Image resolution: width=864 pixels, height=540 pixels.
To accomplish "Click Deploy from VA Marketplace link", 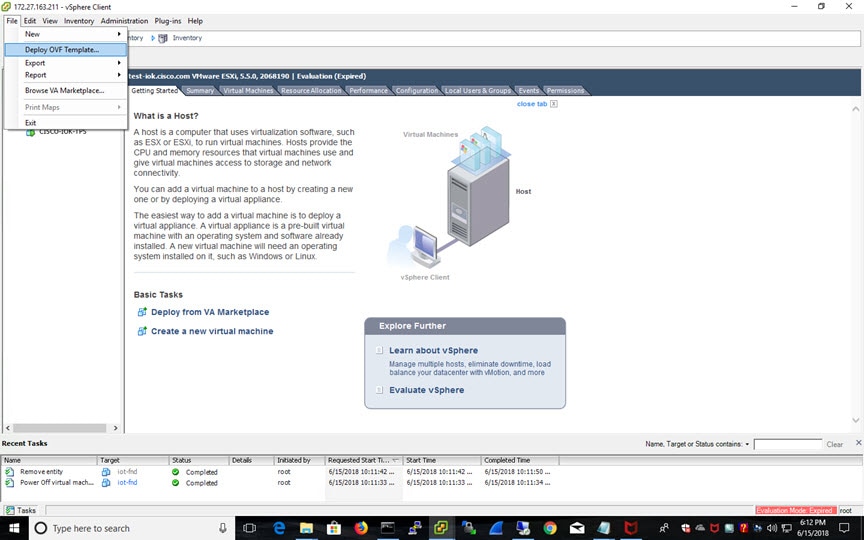I will 210,312.
